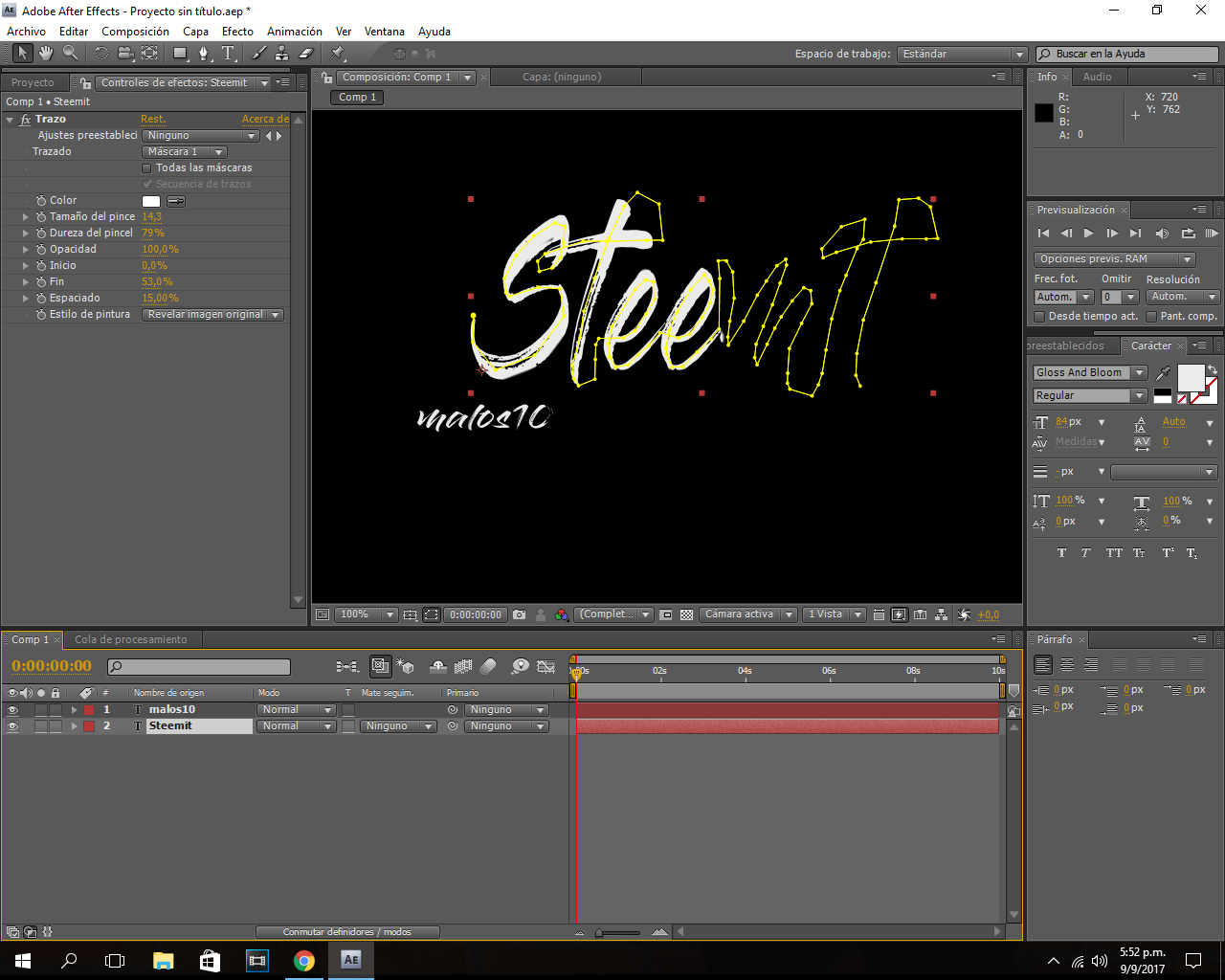Check 'Desde tiempo act.' in preview panel
The width and height of the screenshot is (1225, 980).
[1039, 317]
